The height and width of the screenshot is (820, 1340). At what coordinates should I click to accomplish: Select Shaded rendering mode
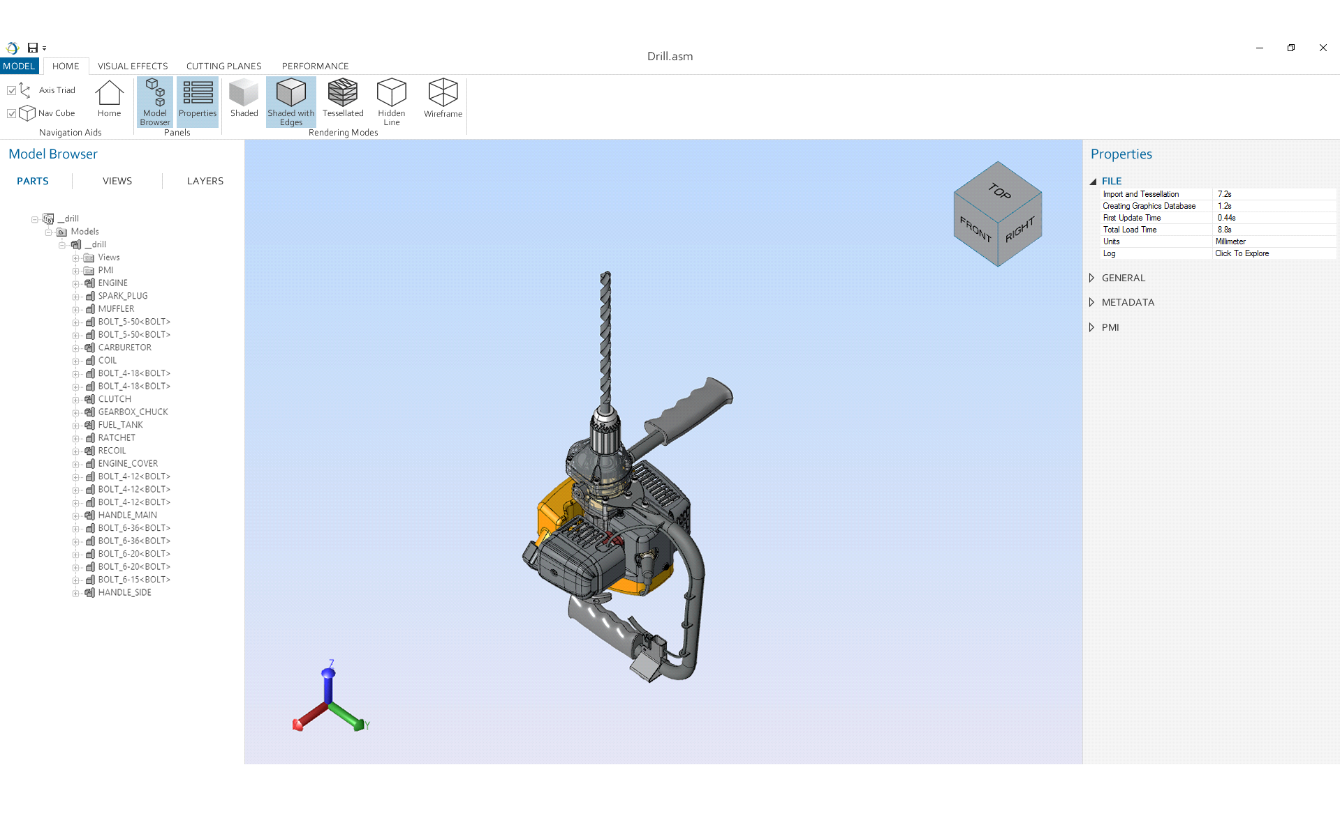pyautogui.click(x=244, y=95)
